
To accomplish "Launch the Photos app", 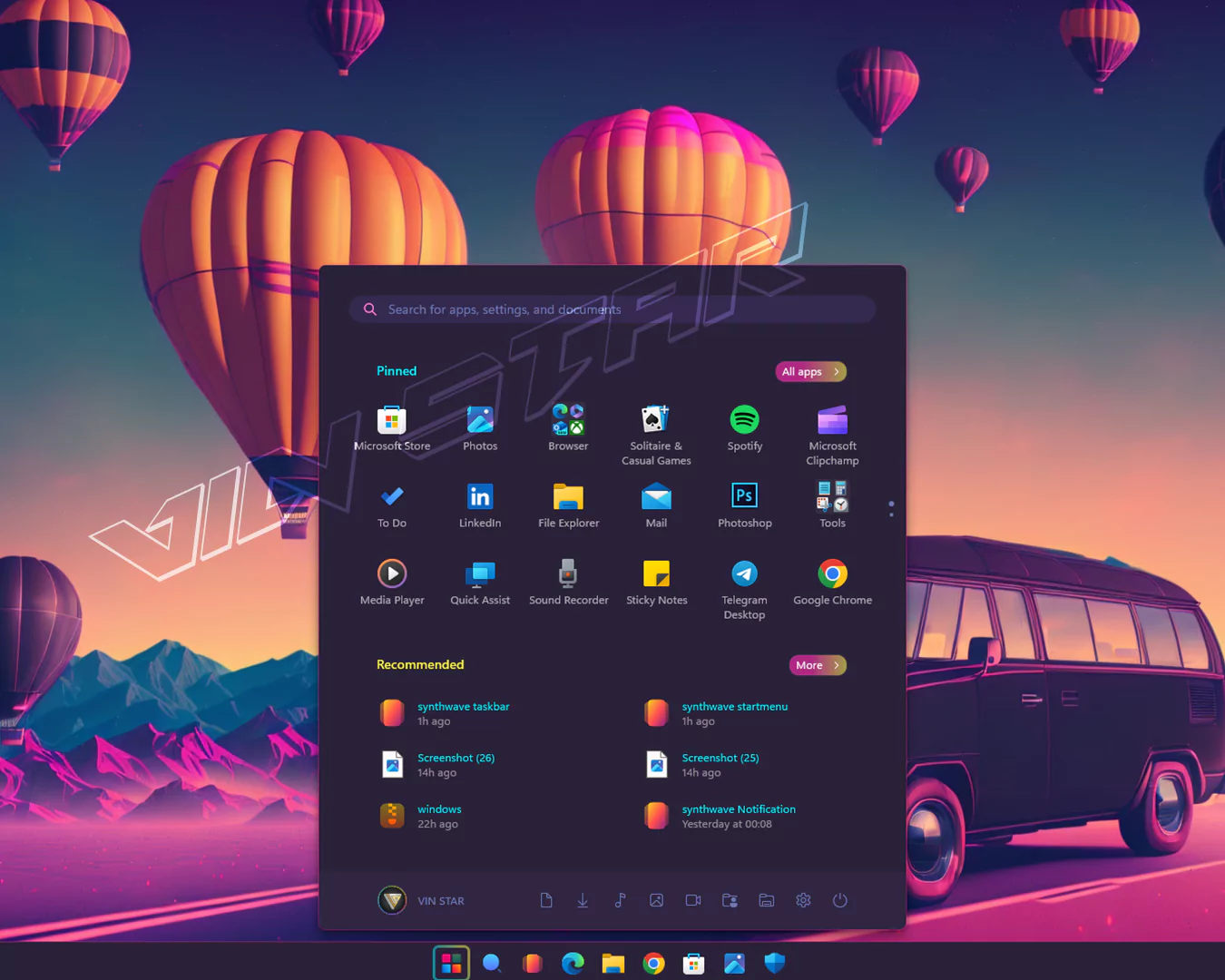I will [480, 427].
